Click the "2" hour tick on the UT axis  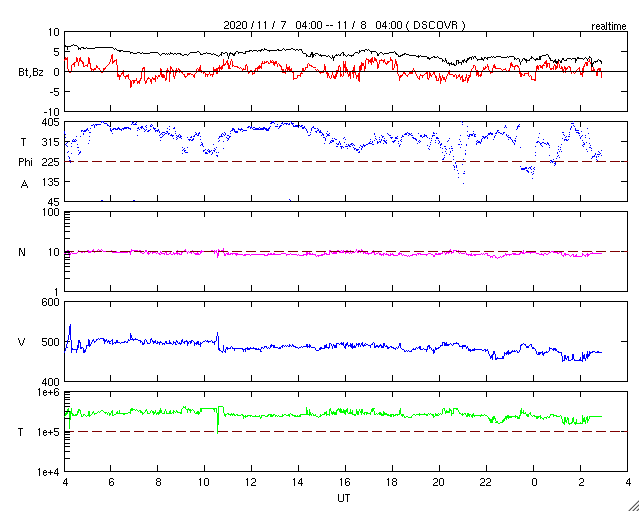coord(580,483)
